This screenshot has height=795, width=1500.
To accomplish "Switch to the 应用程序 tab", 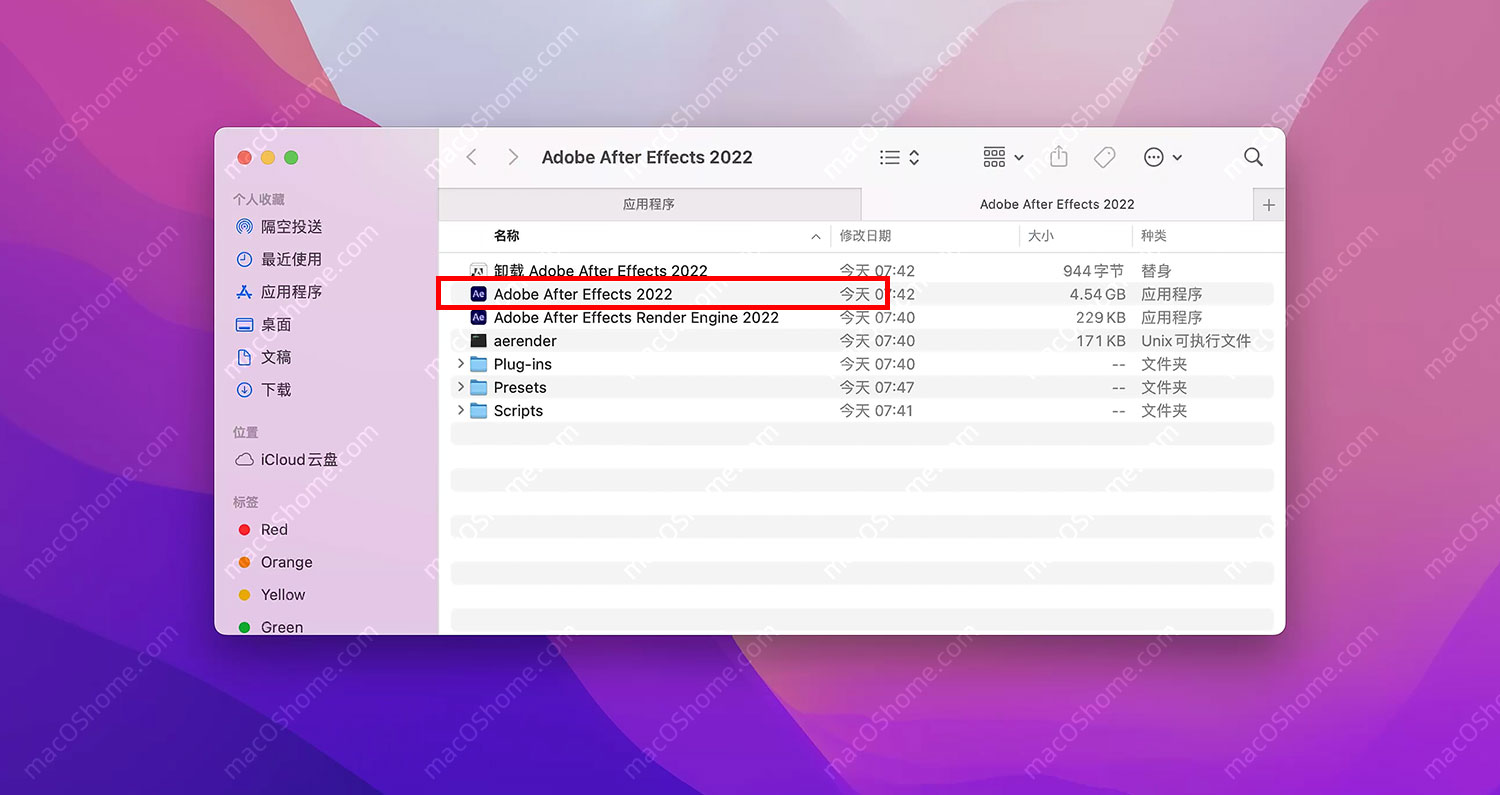I will [649, 204].
